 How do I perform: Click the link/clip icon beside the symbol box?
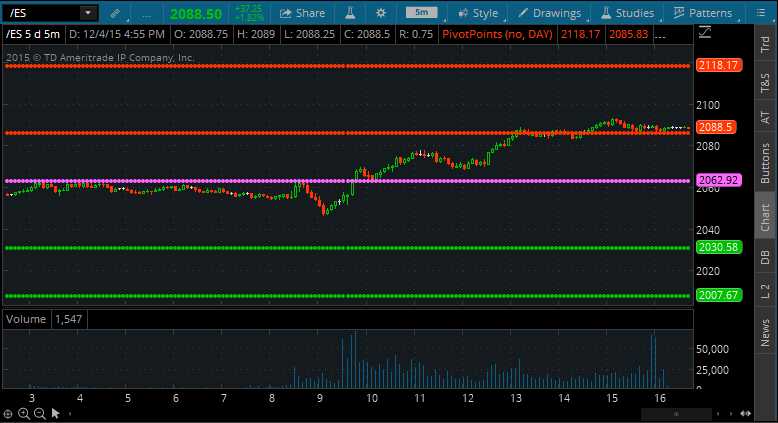click(115, 13)
